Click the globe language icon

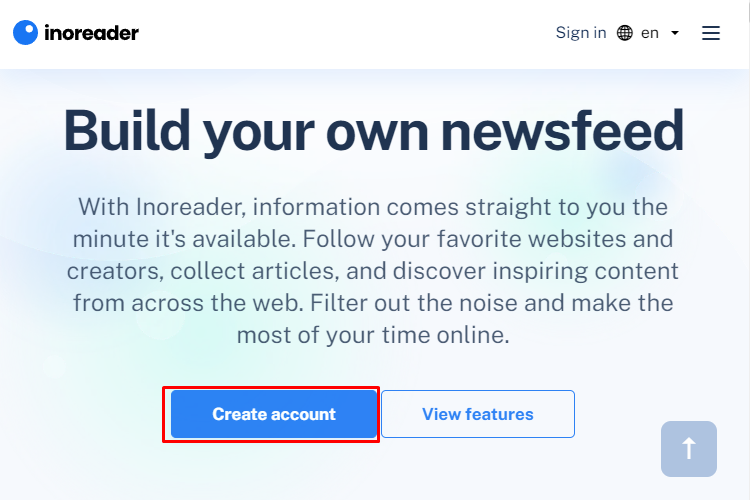click(625, 33)
